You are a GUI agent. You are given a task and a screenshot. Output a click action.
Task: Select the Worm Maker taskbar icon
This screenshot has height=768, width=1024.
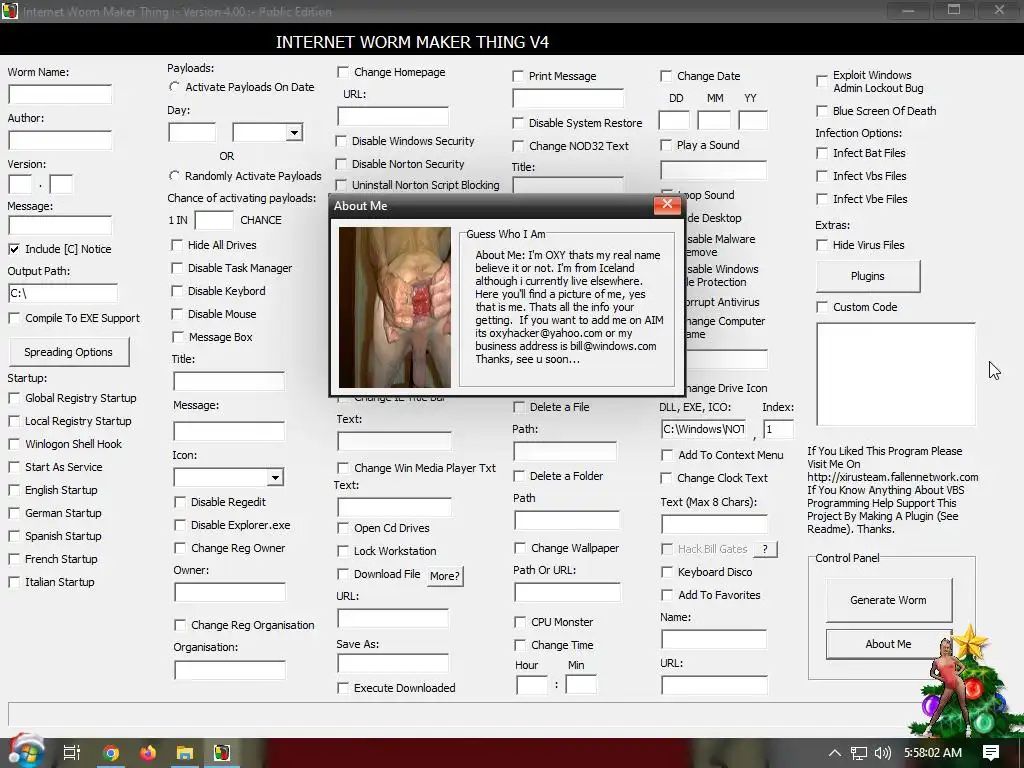point(222,753)
